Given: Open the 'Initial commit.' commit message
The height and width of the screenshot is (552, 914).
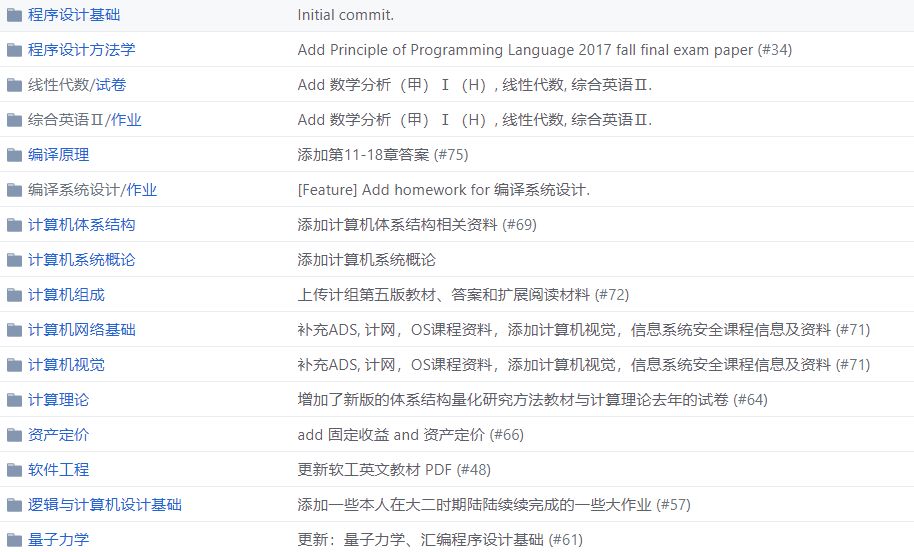Looking at the screenshot, I should click(x=345, y=15).
